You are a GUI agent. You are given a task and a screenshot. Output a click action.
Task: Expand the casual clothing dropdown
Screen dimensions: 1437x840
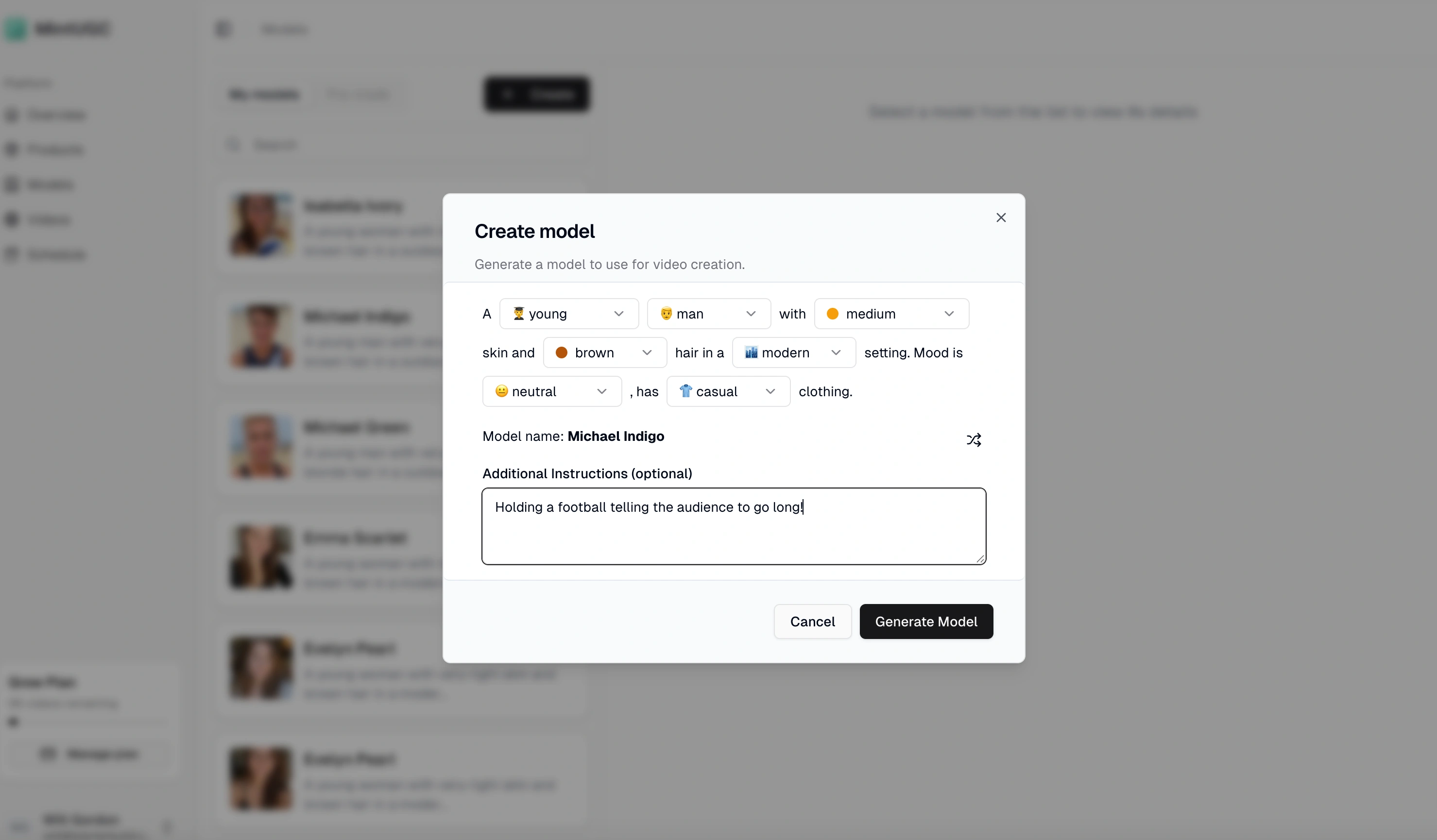coord(728,391)
